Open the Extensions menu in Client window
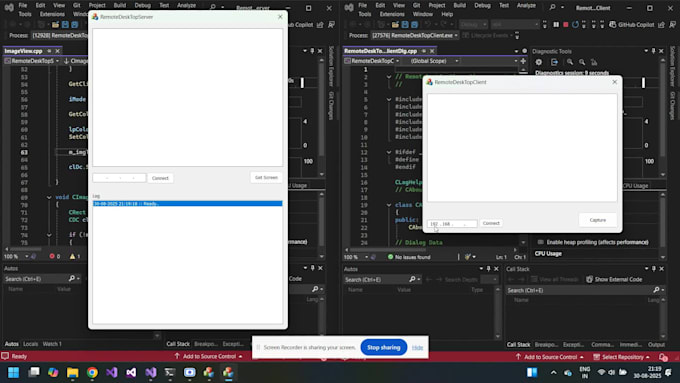This screenshot has width=680, height=383. [x=392, y=14]
